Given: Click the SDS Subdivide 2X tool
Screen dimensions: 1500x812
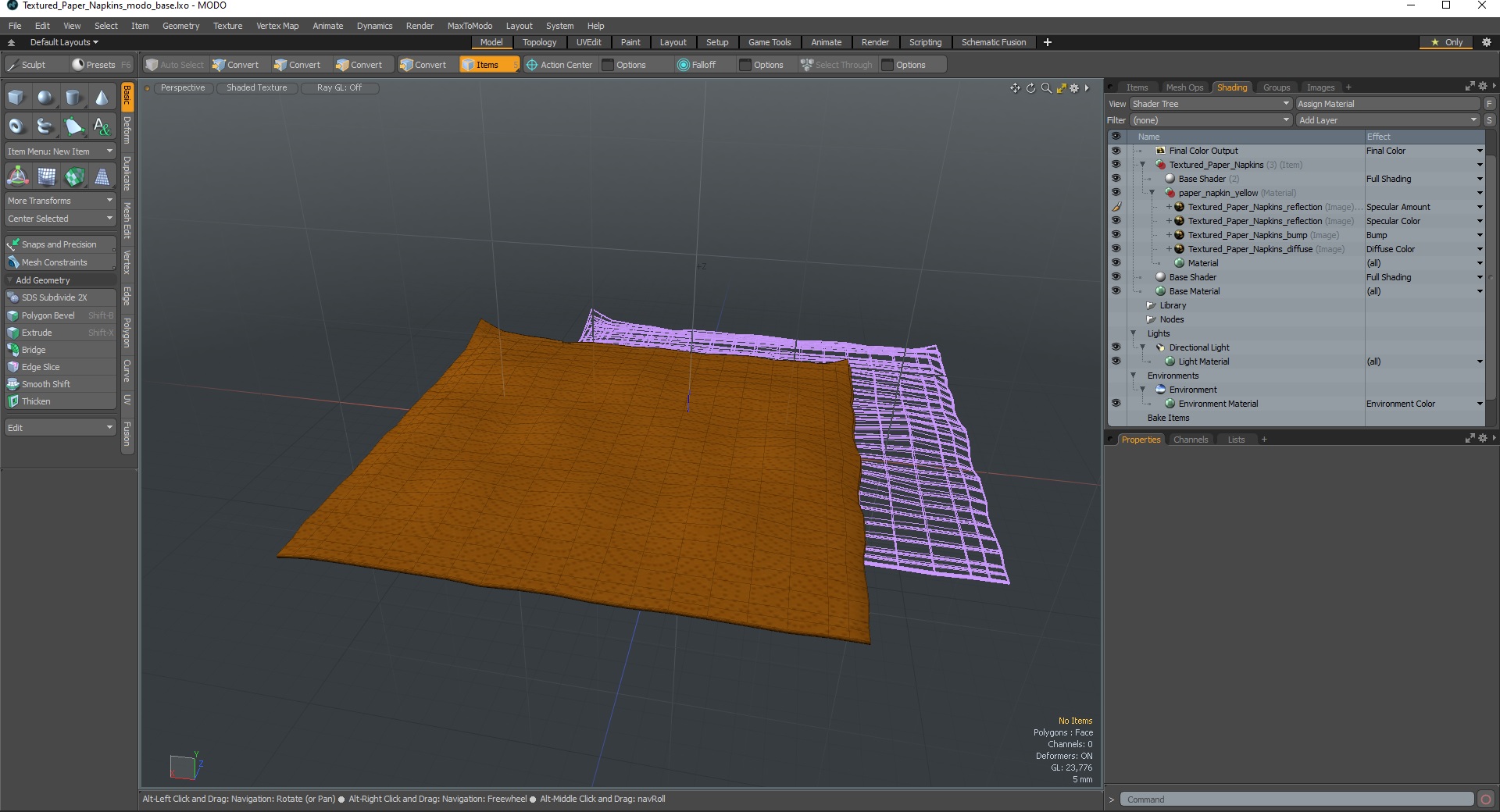Looking at the screenshot, I should tap(61, 297).
